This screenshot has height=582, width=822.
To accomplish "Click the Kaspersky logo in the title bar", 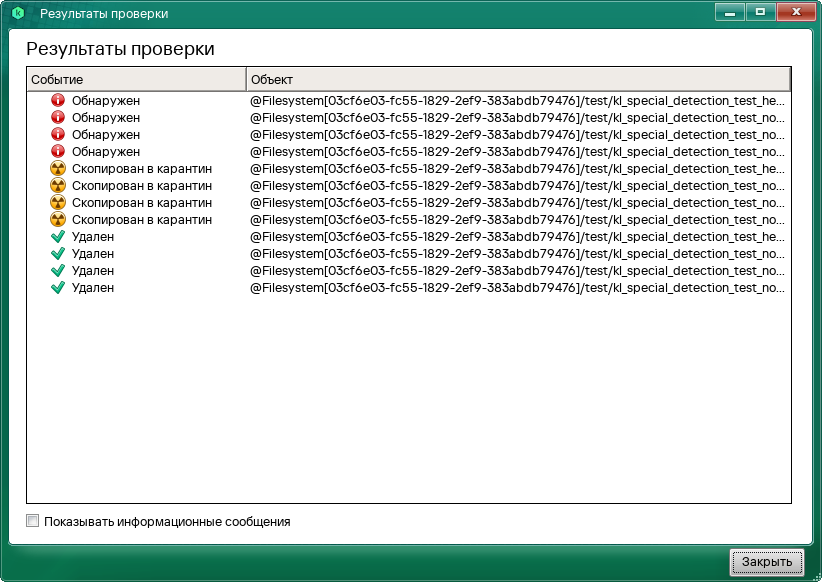I will 17,14.
